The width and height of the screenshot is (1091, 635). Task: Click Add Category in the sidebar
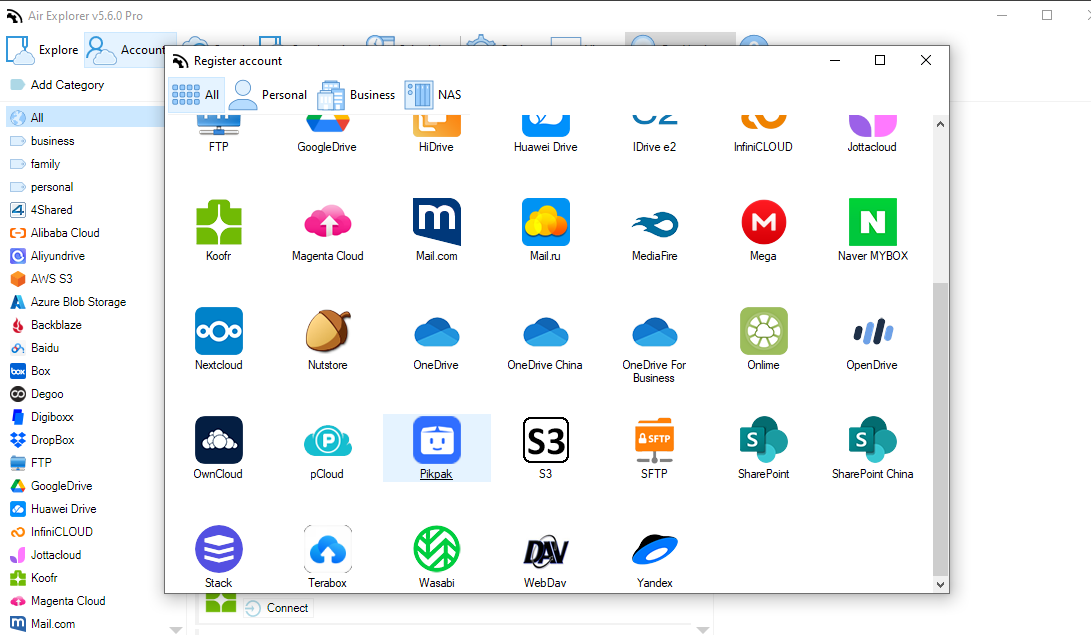tap(68, 85)
